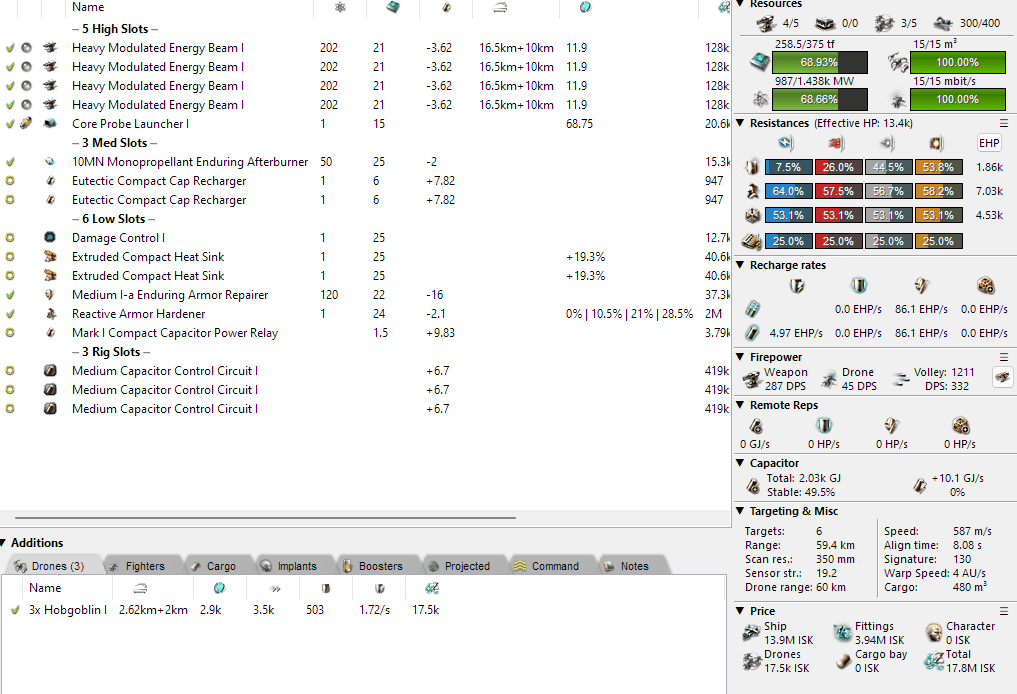Screen dimensions: 1017x694
Task: Open the Price panel options menu
Action: click(1003, 610)
